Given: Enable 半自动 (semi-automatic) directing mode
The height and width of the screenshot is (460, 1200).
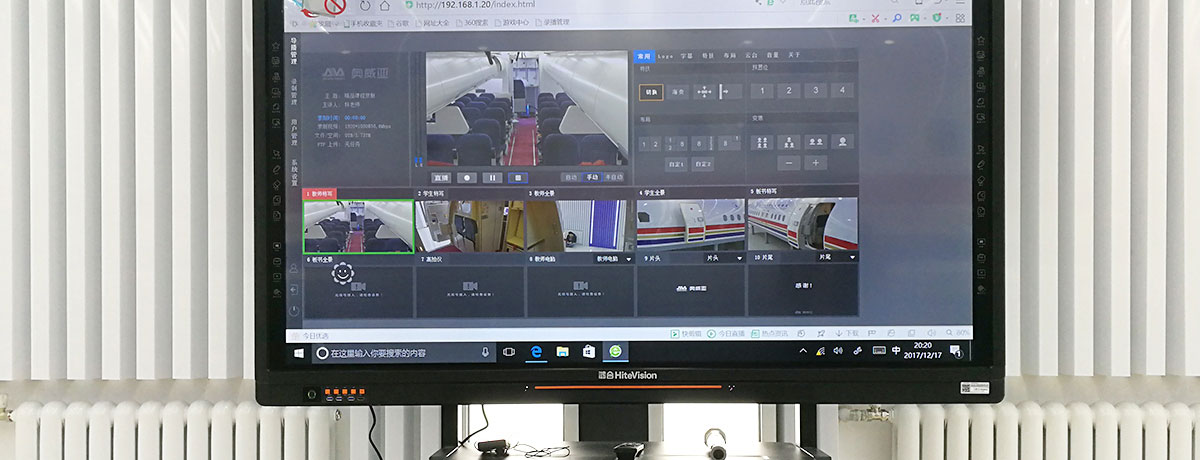Looking at the screenshot, I should (612, 177).
